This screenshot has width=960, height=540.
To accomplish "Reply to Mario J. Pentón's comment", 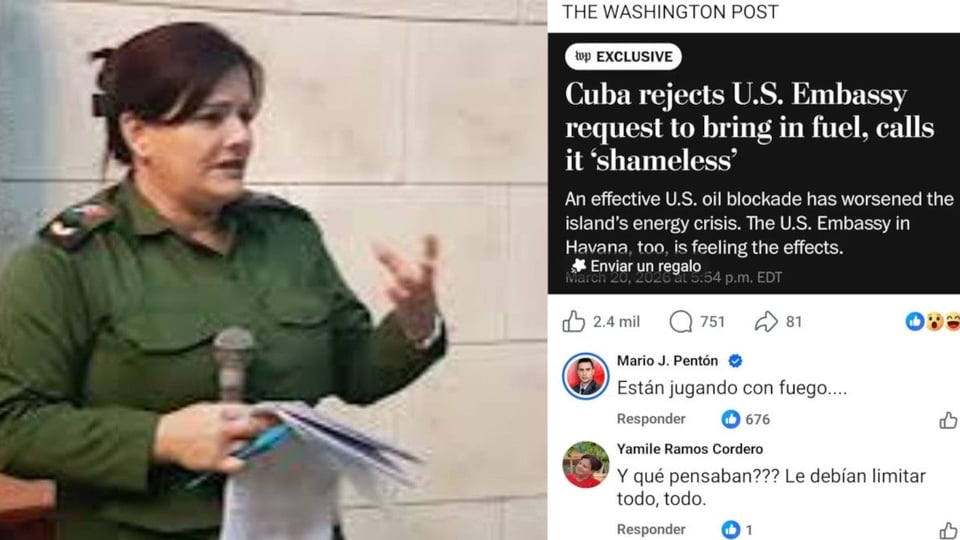I will coord(651,419).
